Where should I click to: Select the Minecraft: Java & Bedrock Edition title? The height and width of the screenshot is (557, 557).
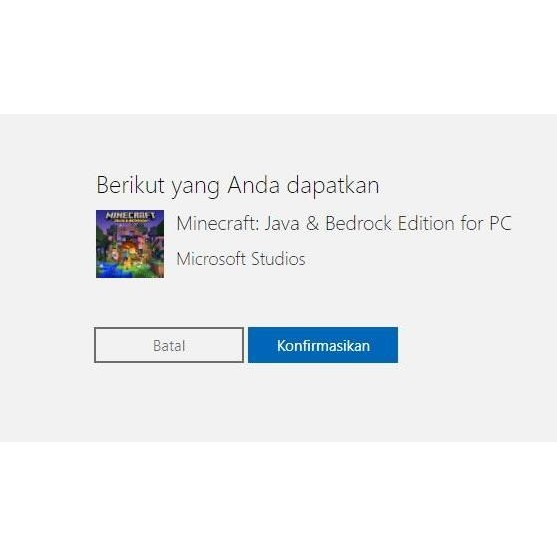(344, 223)
